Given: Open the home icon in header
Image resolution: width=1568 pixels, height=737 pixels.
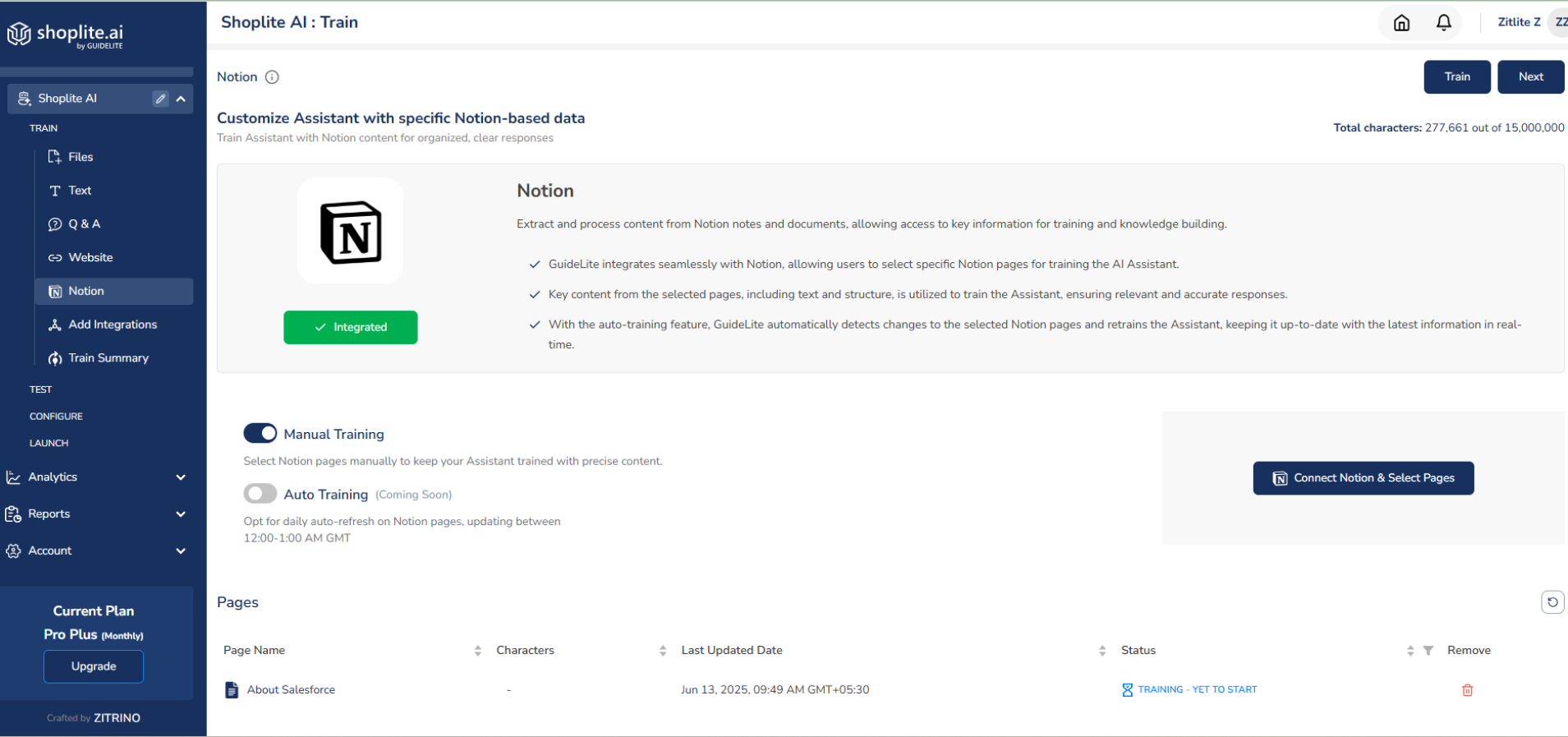Looking at the screenshot, I should click(x=1401, y=22).
